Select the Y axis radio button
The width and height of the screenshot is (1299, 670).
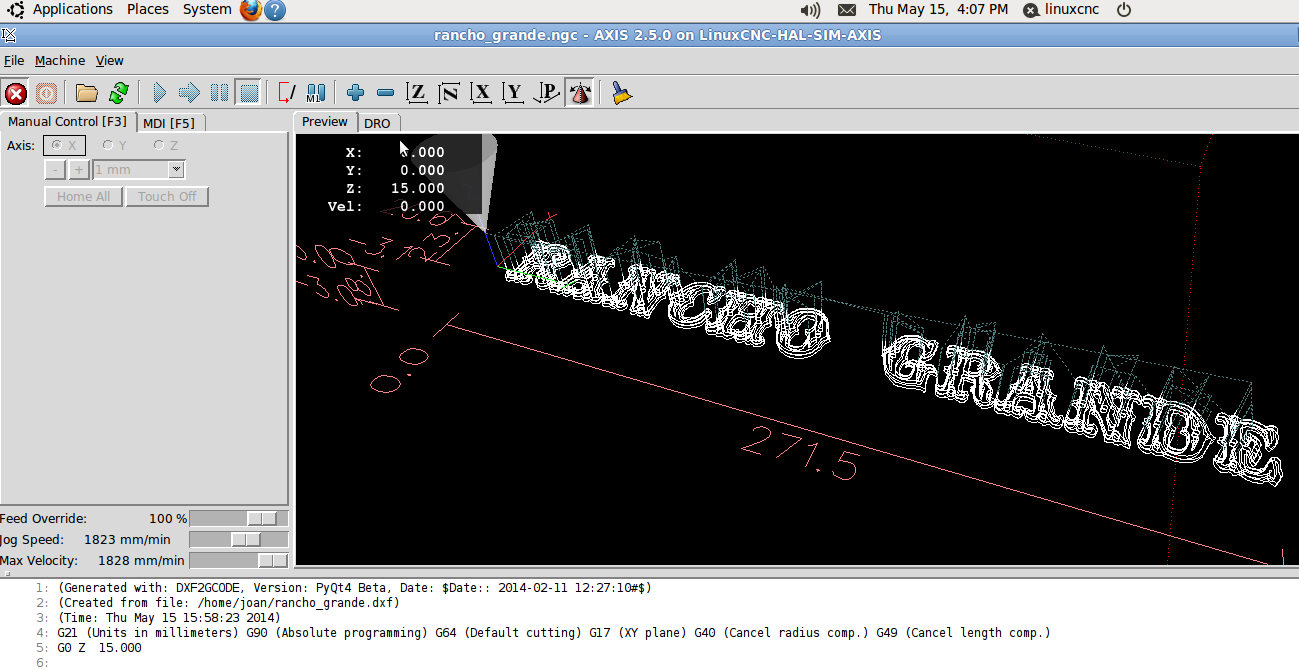108,146
